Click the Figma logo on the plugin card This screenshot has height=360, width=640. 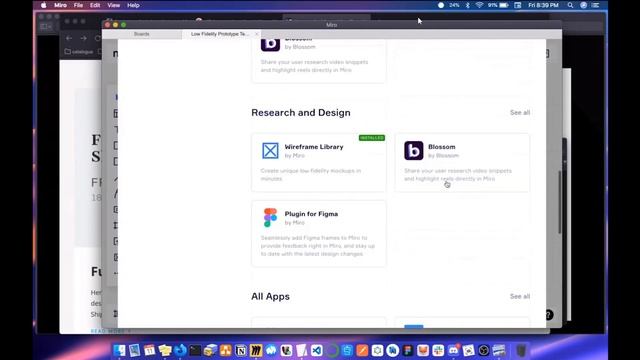pyautogui.click(x=270, y=218)
